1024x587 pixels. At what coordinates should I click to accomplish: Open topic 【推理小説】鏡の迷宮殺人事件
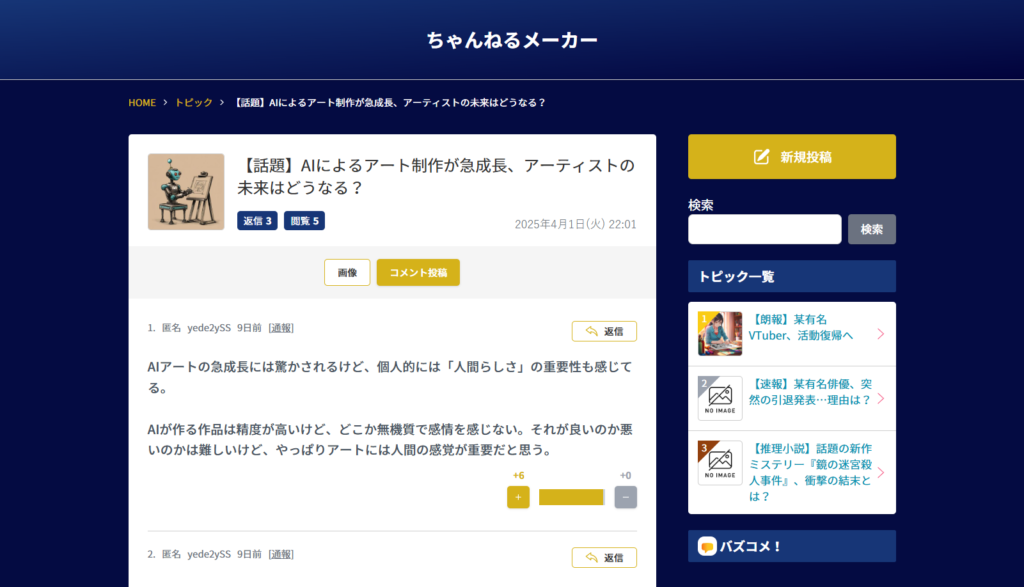click(810, 472)
